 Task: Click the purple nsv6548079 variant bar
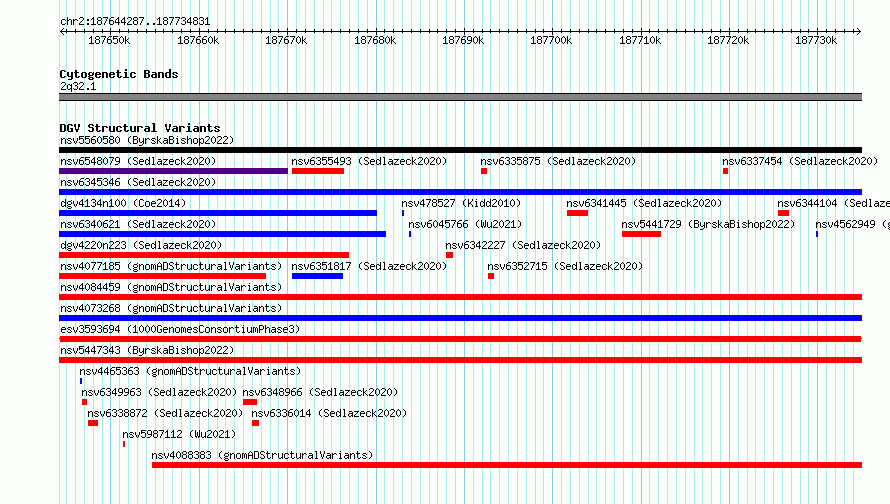tap(173, 171)
